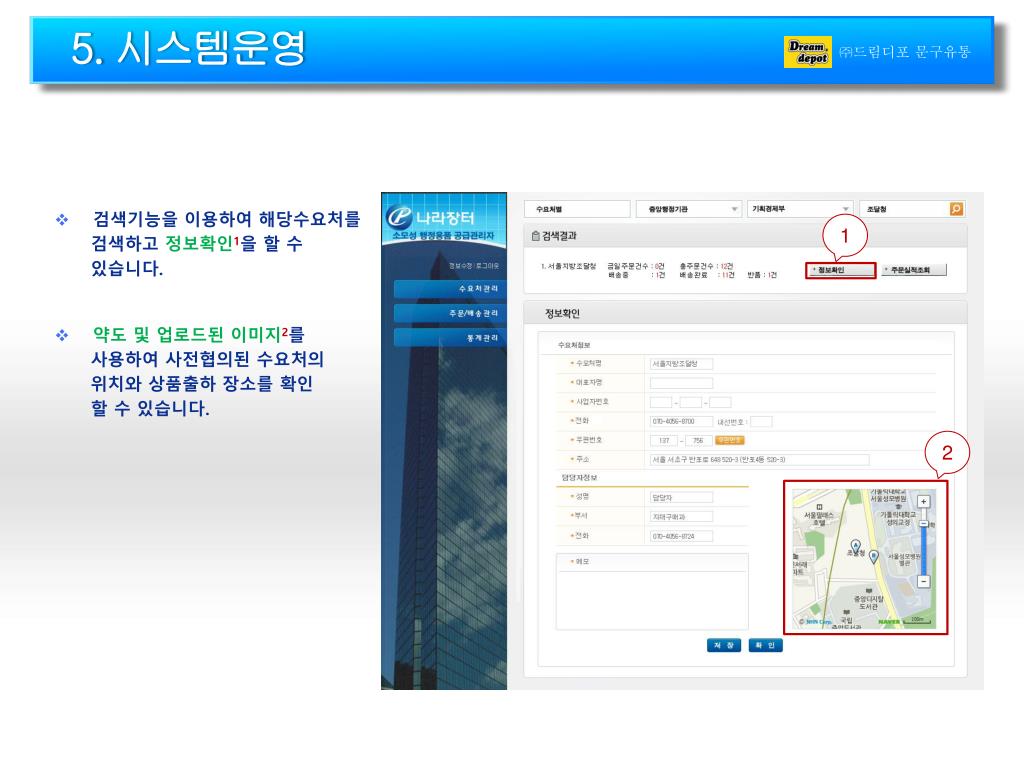Click the 조달청 search input field
This screenshot has height=768, width=1024.
(904, 209)
